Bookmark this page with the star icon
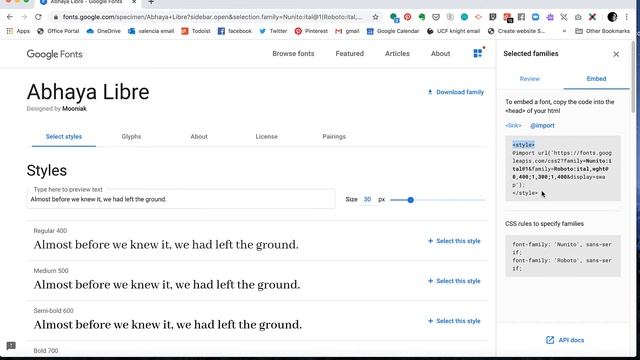 pos(376,17)
